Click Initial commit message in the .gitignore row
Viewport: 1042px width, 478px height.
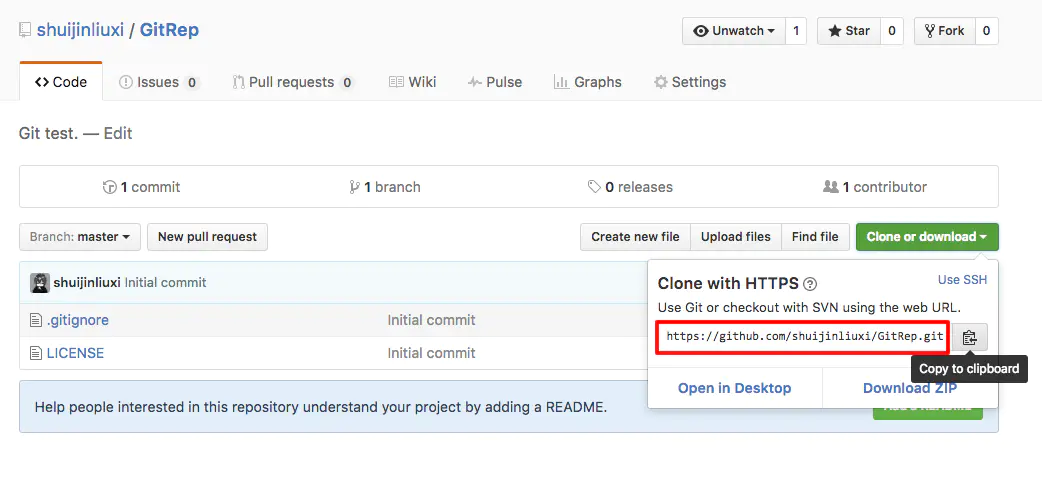pos(431,320)
